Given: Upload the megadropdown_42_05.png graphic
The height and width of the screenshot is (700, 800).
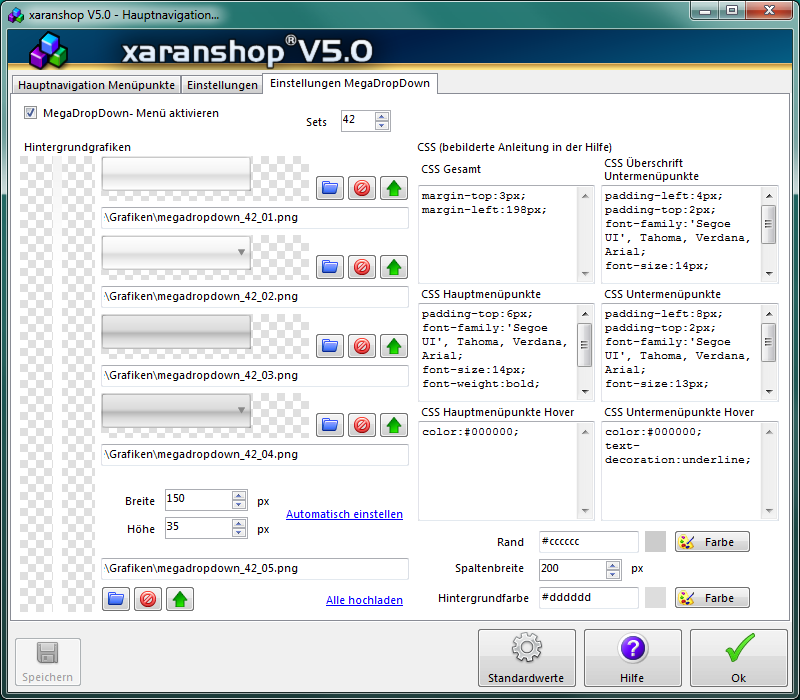Looking at the screenshot, I should click(180, 599).
